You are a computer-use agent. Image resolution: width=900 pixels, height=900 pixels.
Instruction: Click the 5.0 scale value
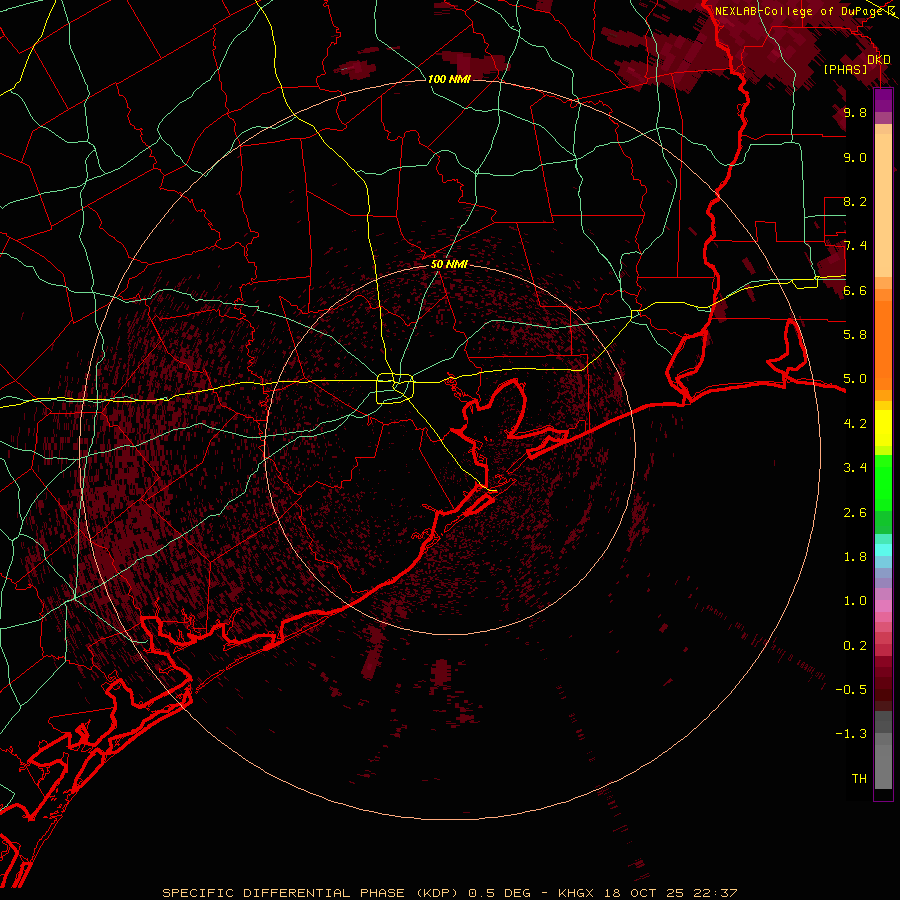pyautogui.click(x=855, y=379)
